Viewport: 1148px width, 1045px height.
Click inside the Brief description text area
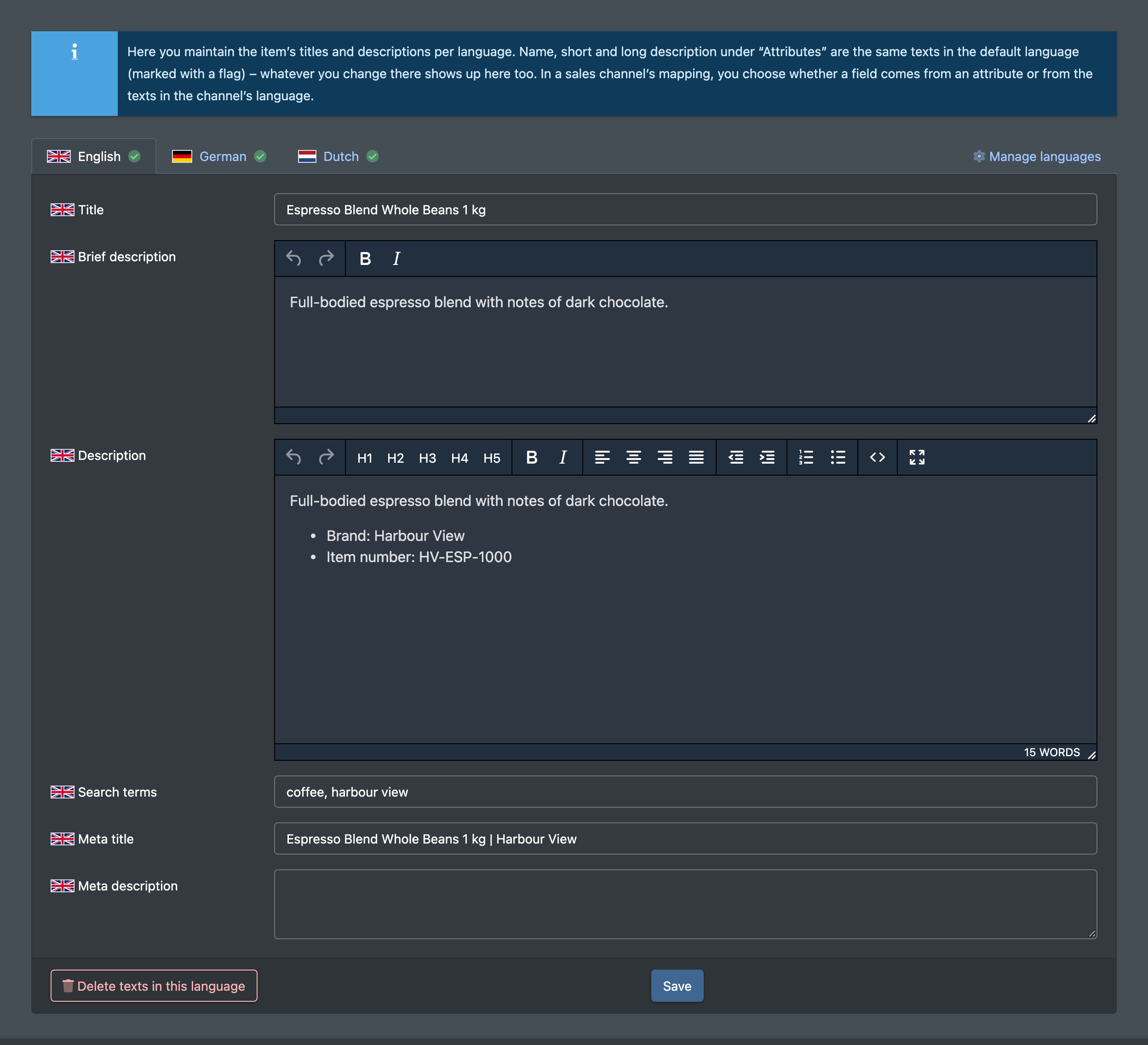click(685, 342)
